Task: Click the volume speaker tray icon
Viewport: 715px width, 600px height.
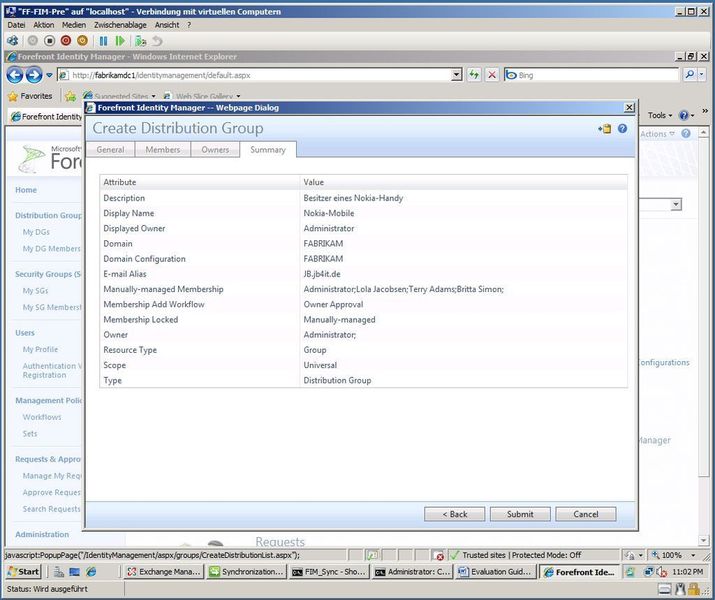Action: (662, 572)
